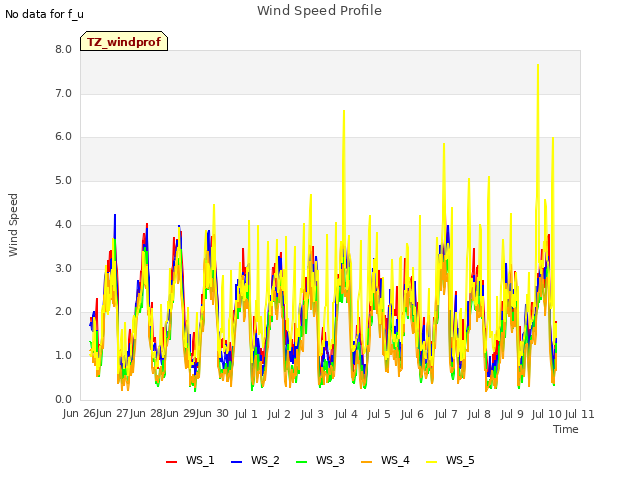Click the Jul 10 x-axis date label
Image resolution: width=640 pixels, height=480 pixels.
click(x=547, y=414)
